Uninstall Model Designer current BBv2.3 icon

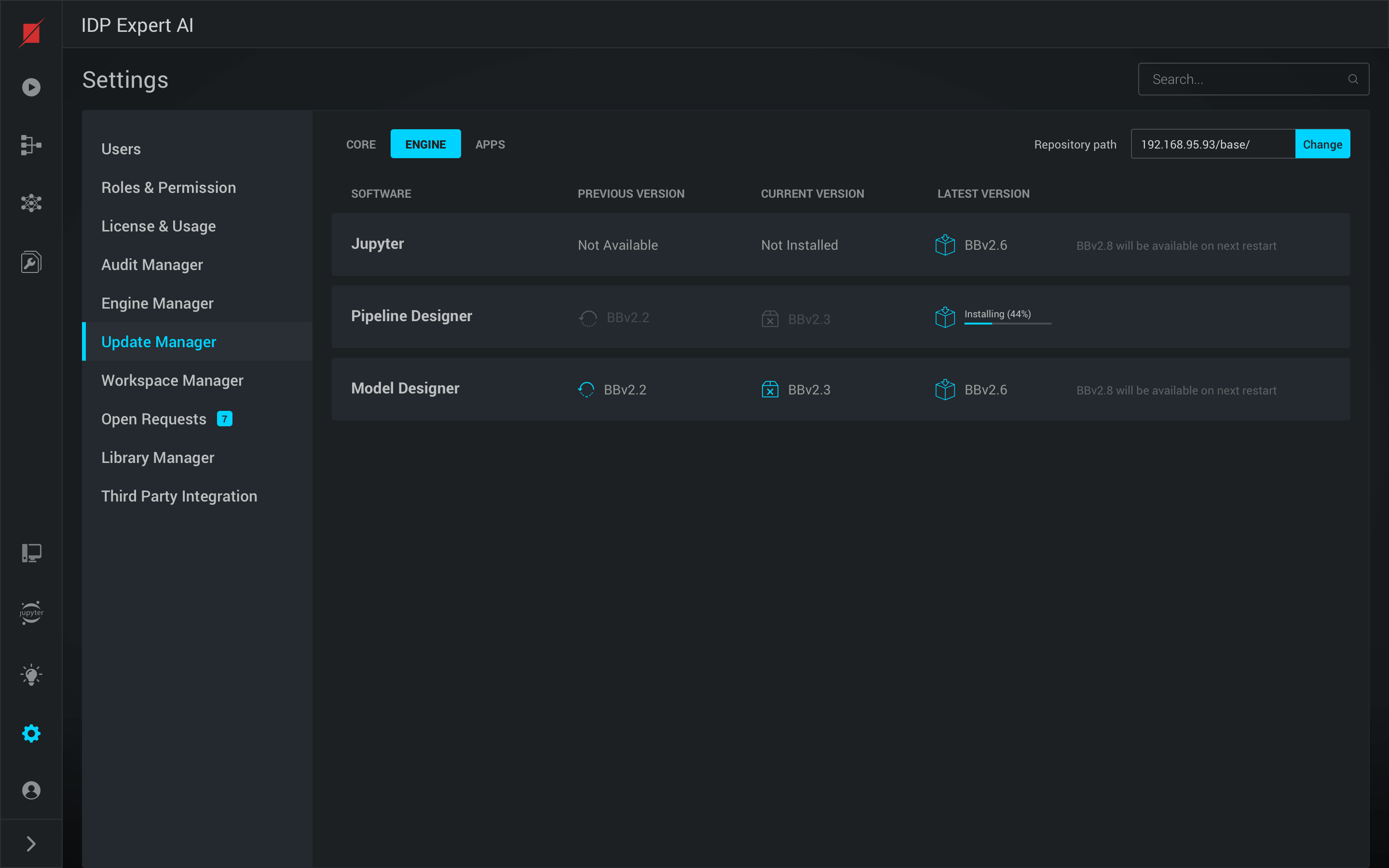(x=770, y=390)
